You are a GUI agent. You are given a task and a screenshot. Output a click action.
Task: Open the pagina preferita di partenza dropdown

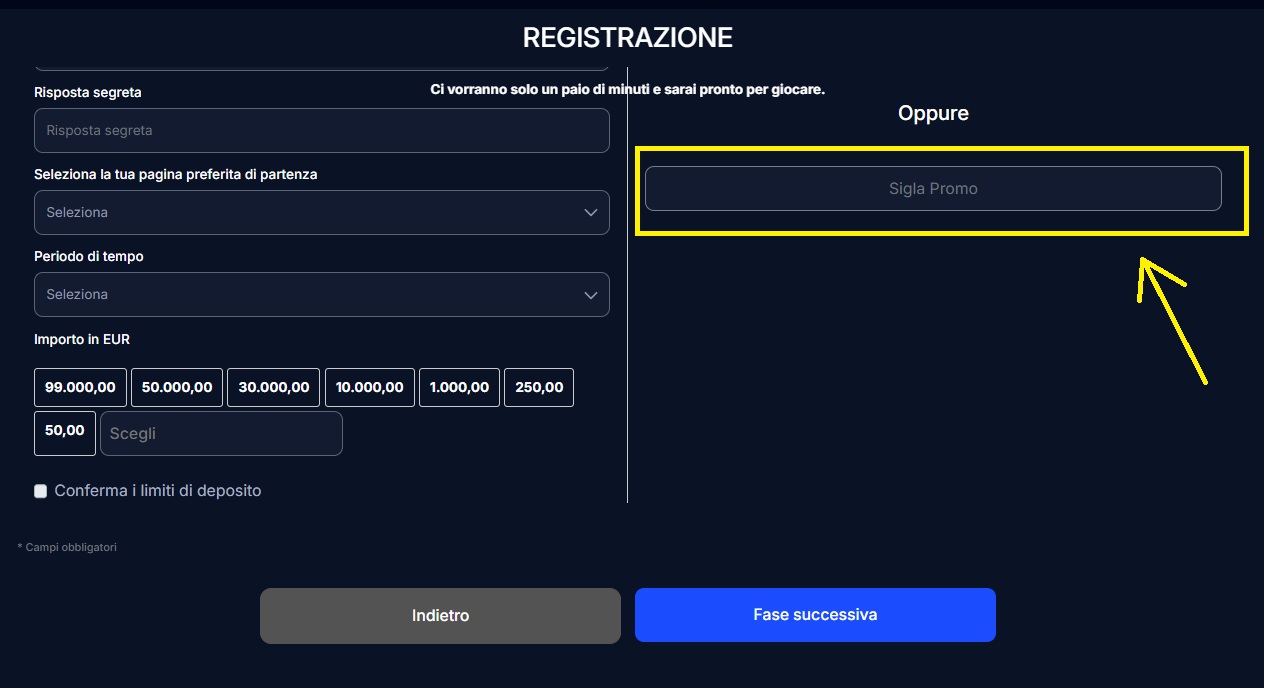pos(321,213)
